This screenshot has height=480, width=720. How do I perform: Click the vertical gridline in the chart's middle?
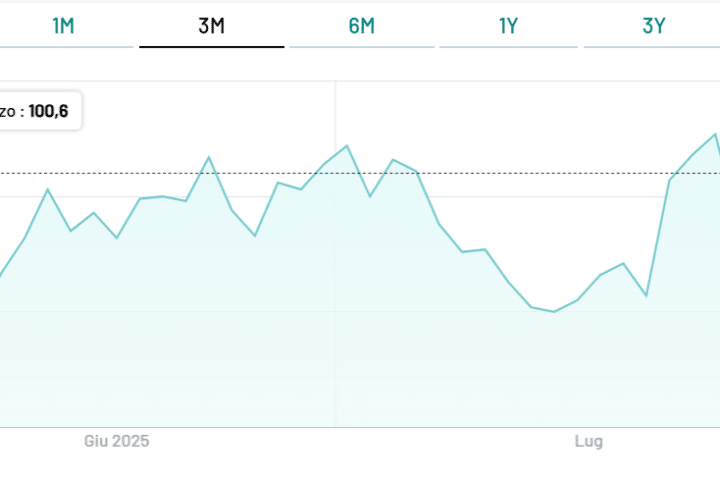[335, 300]
